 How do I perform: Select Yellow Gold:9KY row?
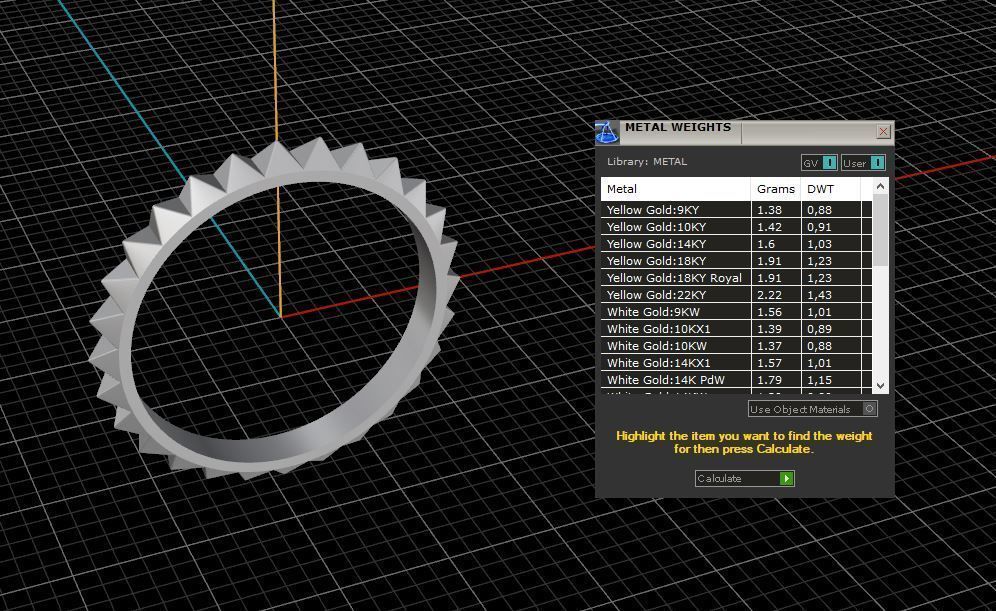coord(736,210)
